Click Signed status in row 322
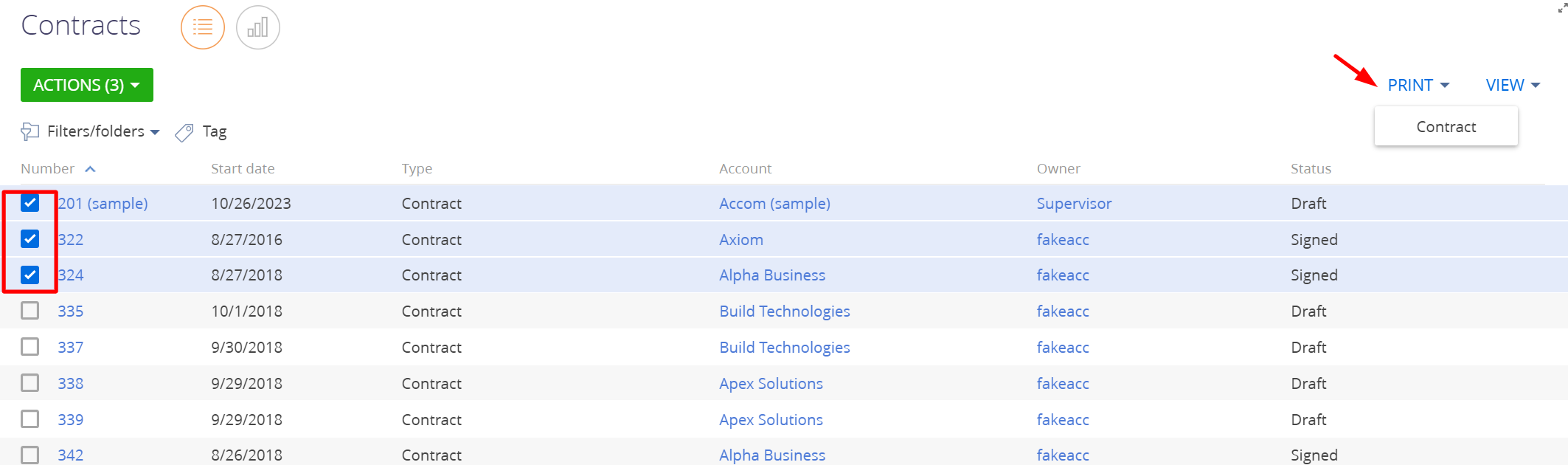This screenshot has height=465, width=1568. coord(1314,239)
